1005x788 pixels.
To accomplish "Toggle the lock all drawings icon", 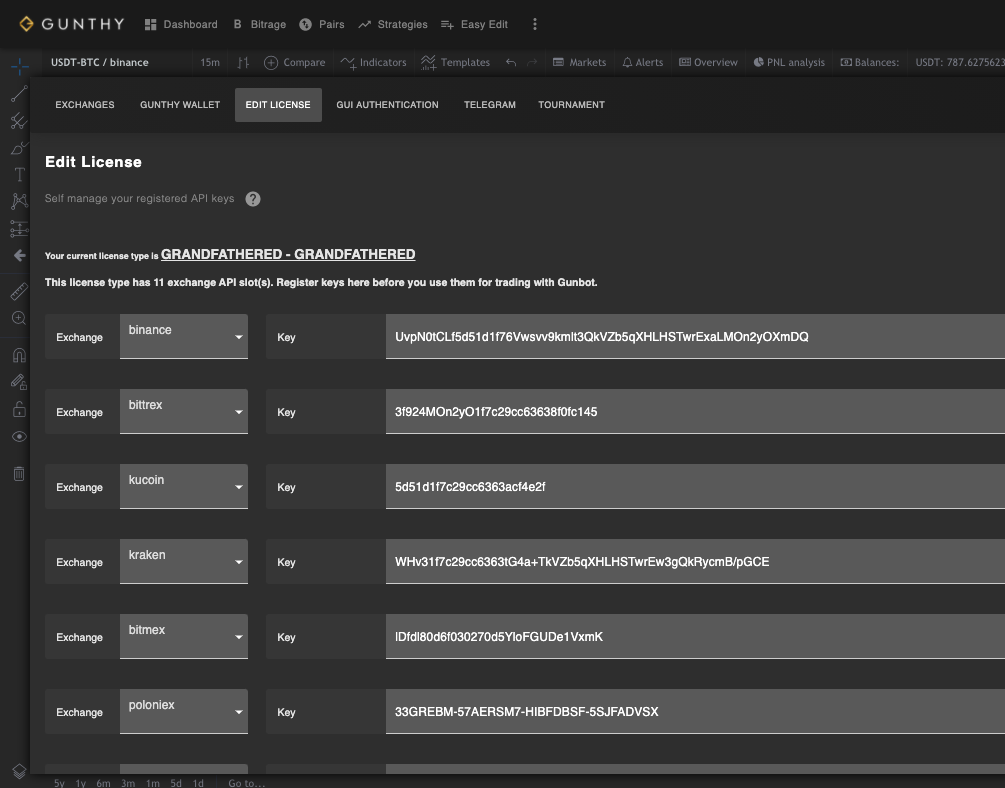I will (18, 409).
